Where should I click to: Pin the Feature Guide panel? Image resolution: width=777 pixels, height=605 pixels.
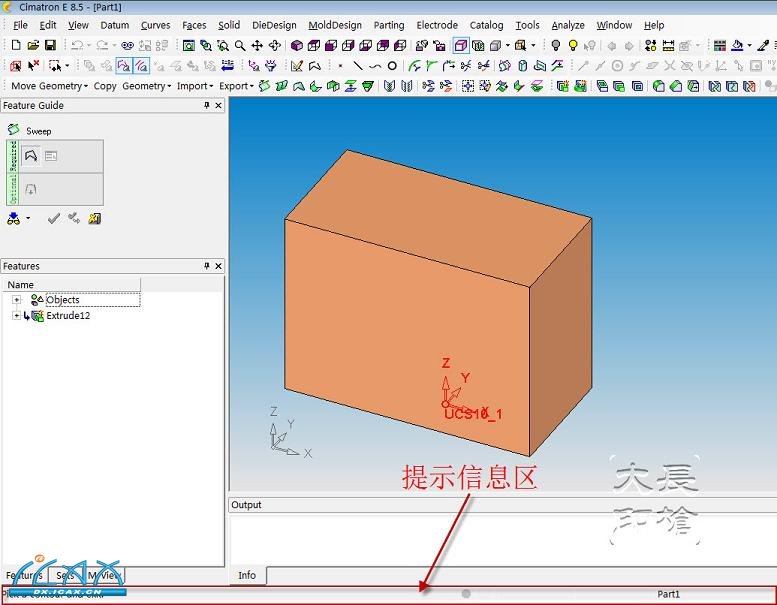click(207, 105)
